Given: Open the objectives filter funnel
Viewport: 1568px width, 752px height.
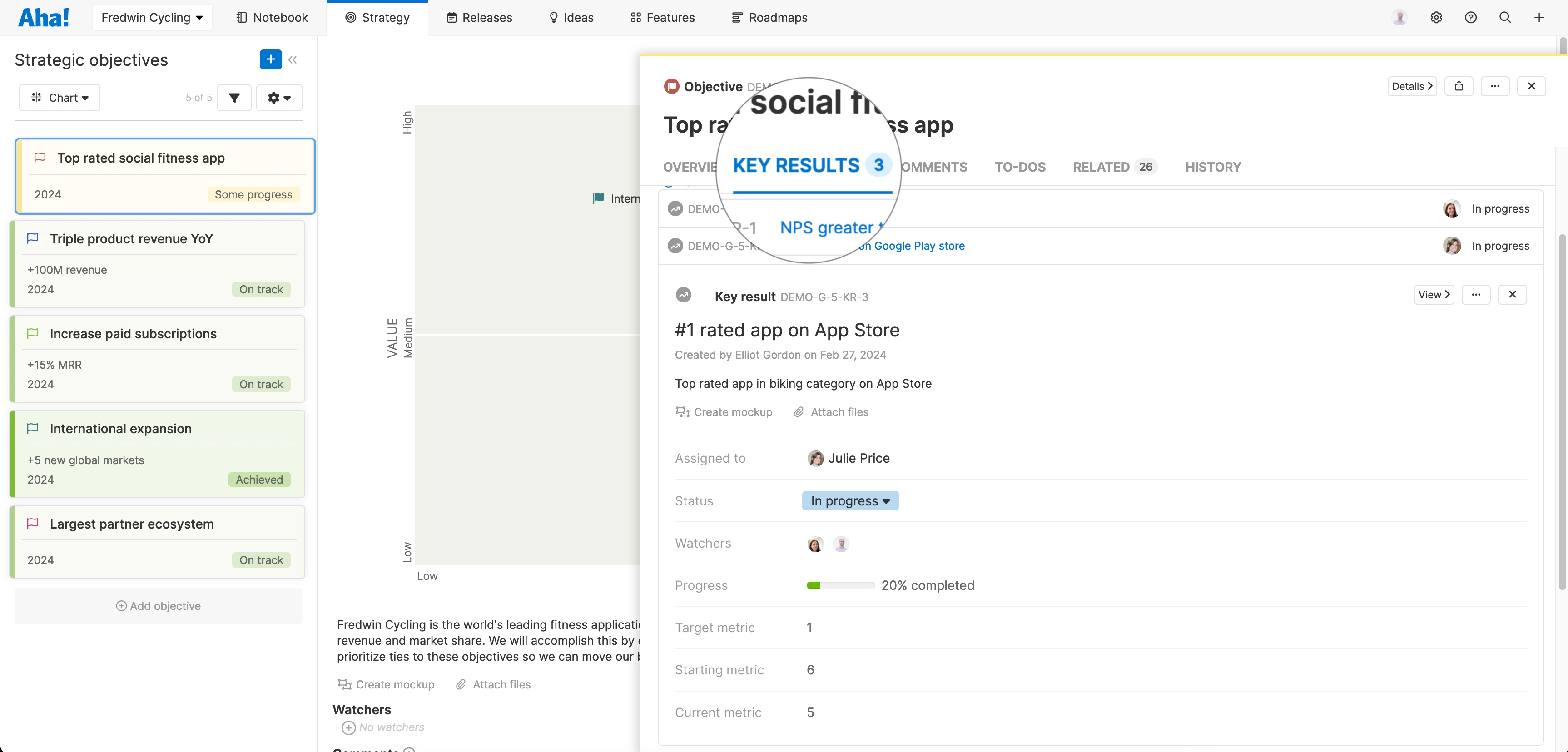Looking at the screenshot, I should pos(234,97).
